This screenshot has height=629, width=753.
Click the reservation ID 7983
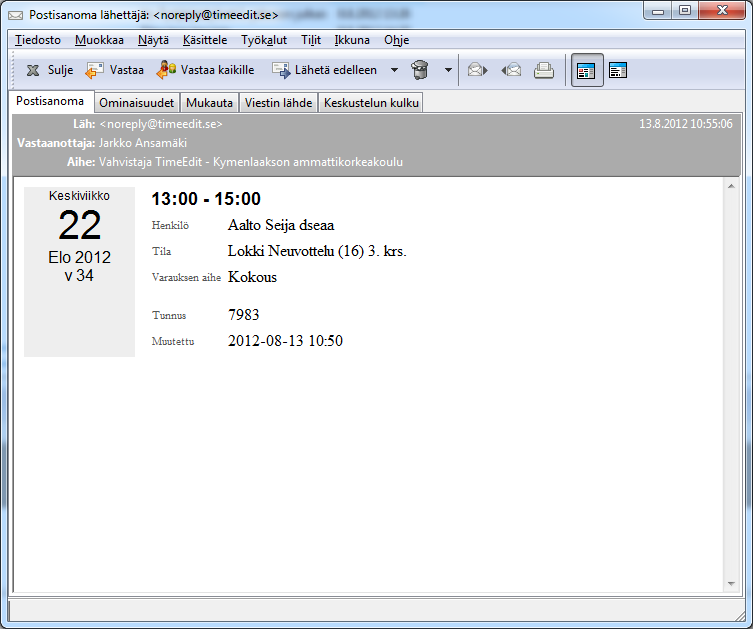point(243,315)
